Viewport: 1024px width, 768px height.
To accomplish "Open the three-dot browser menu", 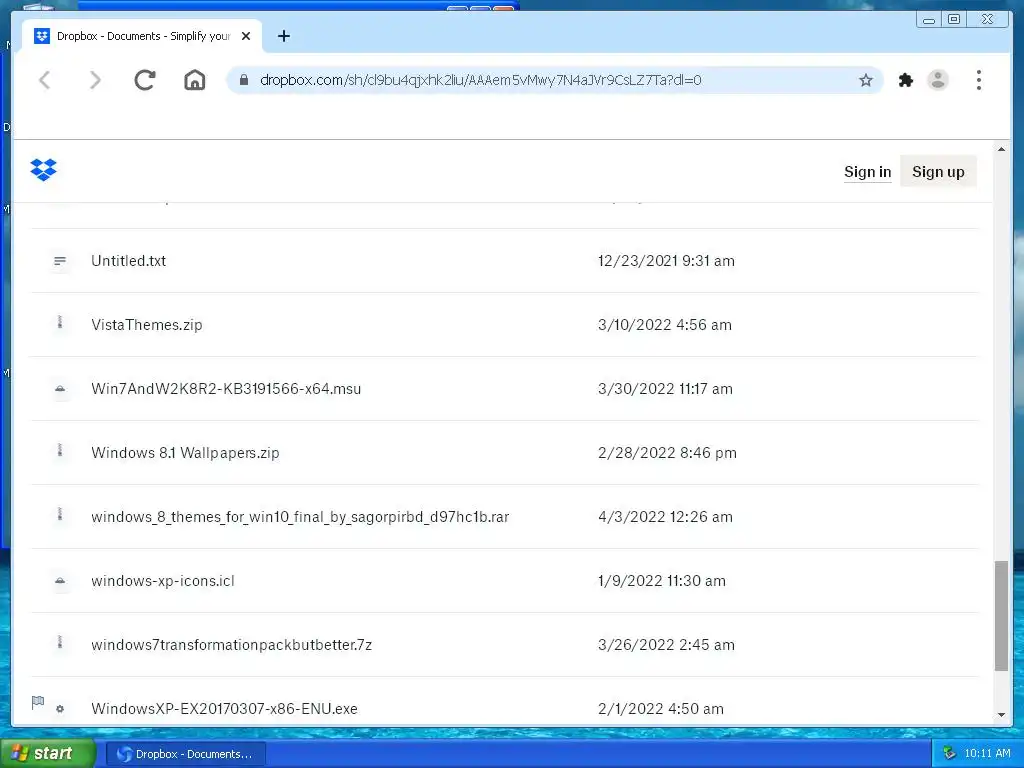I will 978,80.
